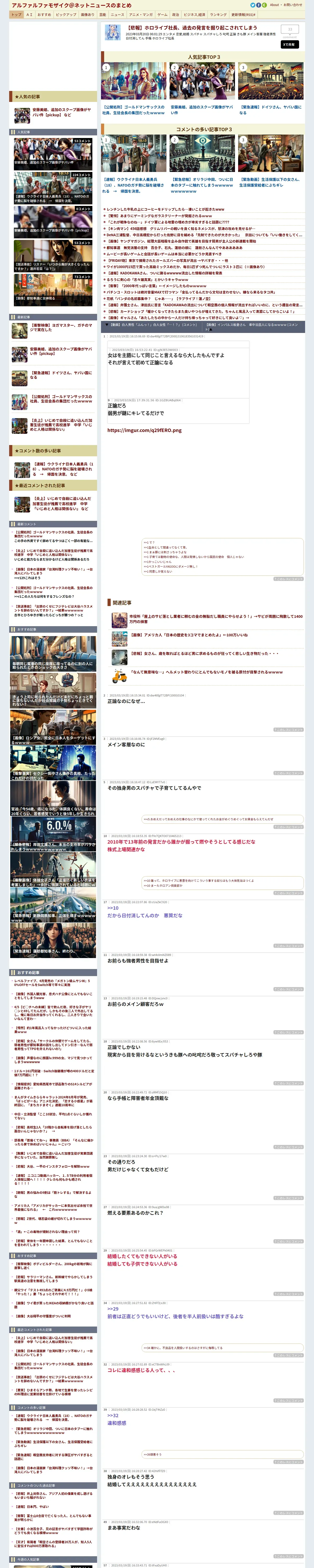Open link 【驚愕】あまりにゲーミングなガラスクリーナー
314x1568 pixels.
click(x=159, y=216)
